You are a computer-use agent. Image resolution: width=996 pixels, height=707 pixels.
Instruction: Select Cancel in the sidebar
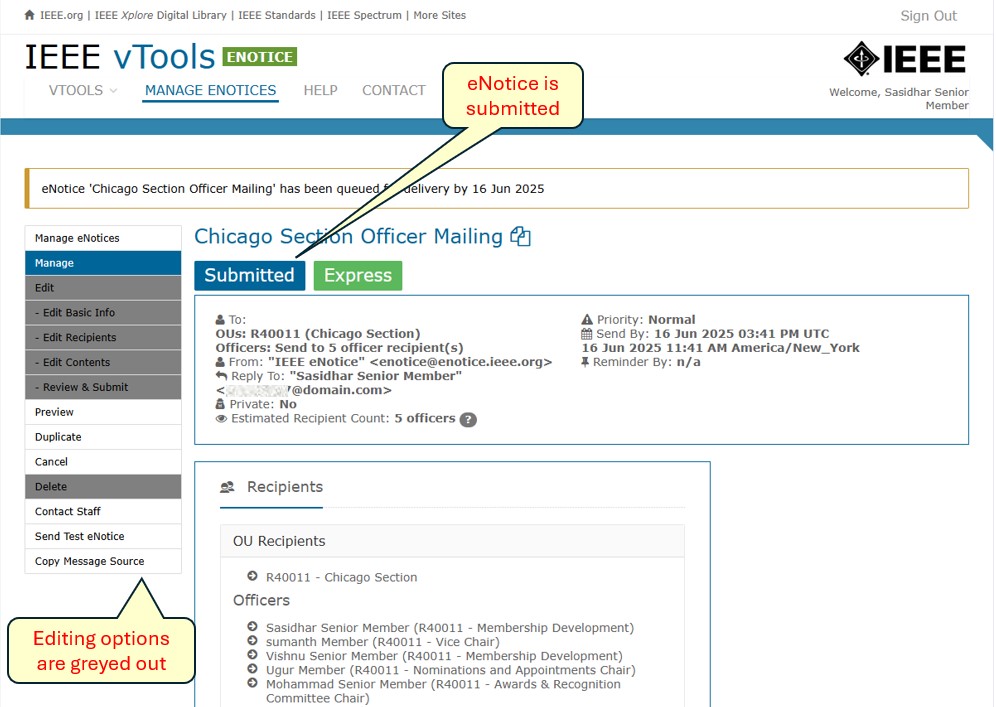click(103, 462)
